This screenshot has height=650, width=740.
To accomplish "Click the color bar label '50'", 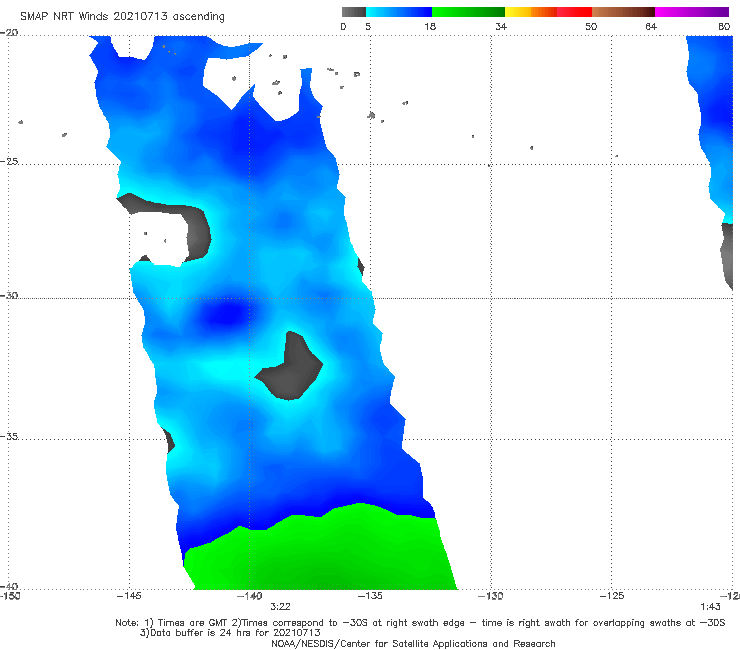I will pyautogui.click(x=591, y=26).
